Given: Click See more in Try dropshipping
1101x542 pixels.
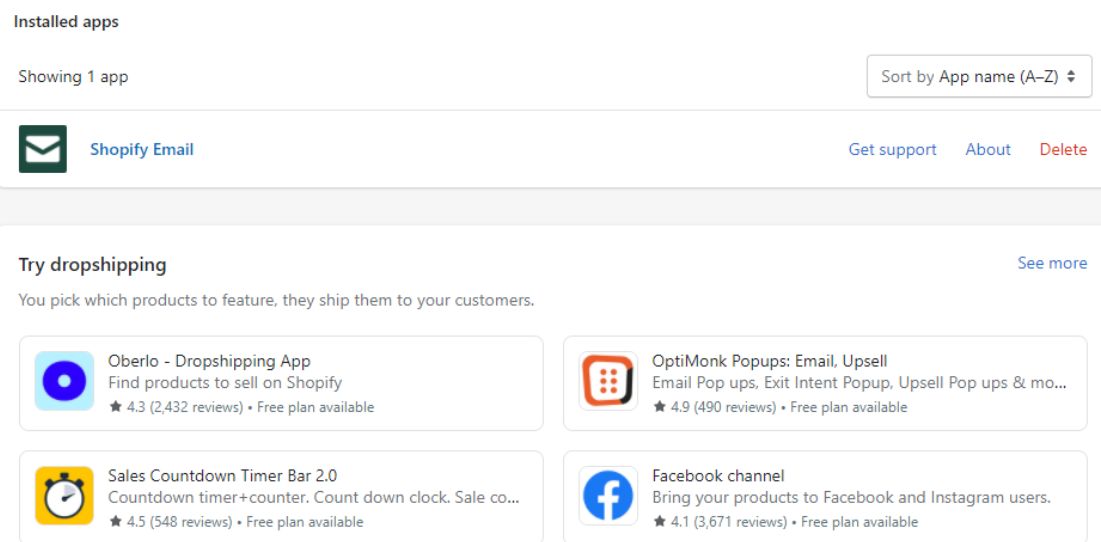Looking at the screenshot, I should [x=1053, y=263].
